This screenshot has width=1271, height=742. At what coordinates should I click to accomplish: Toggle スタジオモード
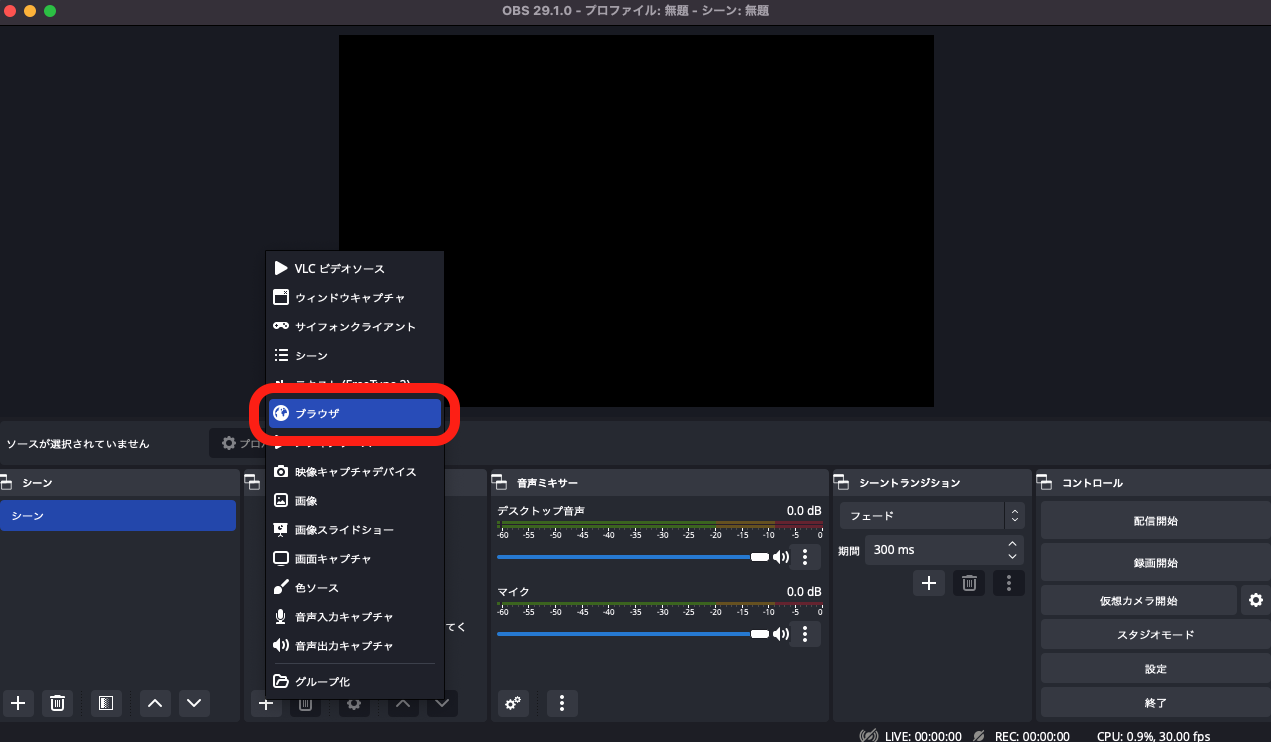[x=1155, y=635]
